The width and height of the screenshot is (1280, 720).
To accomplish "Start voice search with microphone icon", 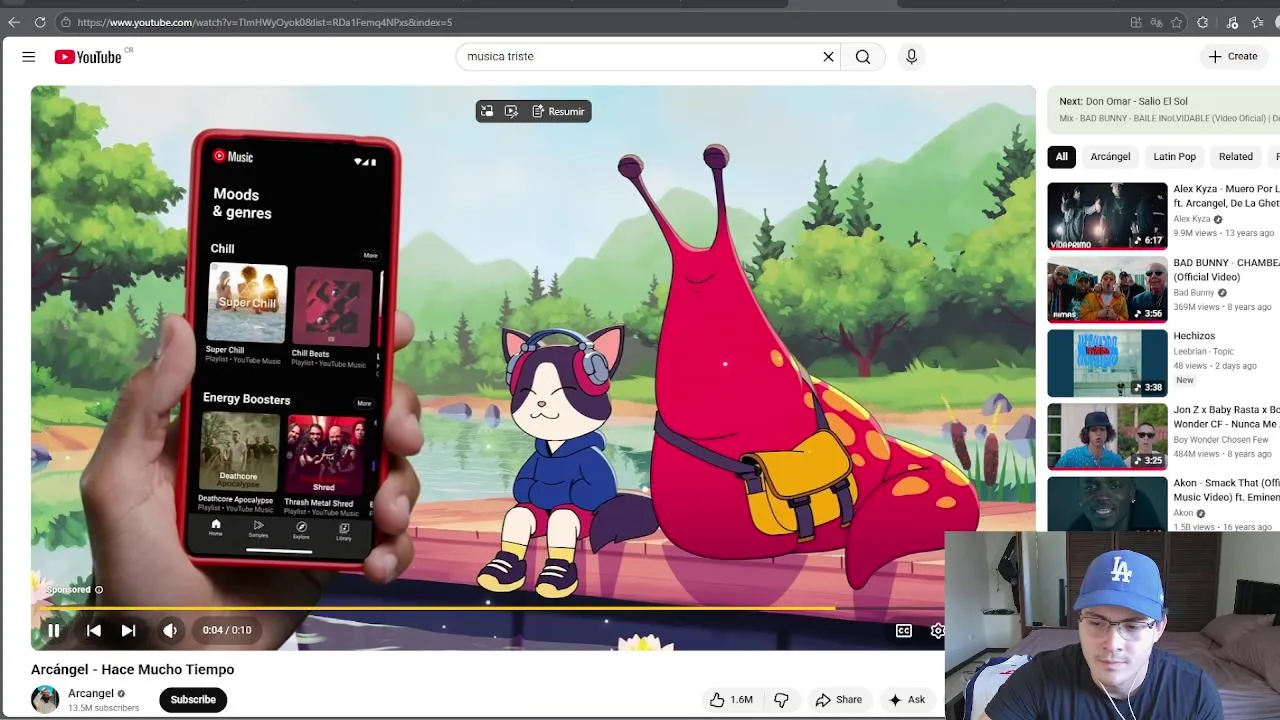I will 911,57.
